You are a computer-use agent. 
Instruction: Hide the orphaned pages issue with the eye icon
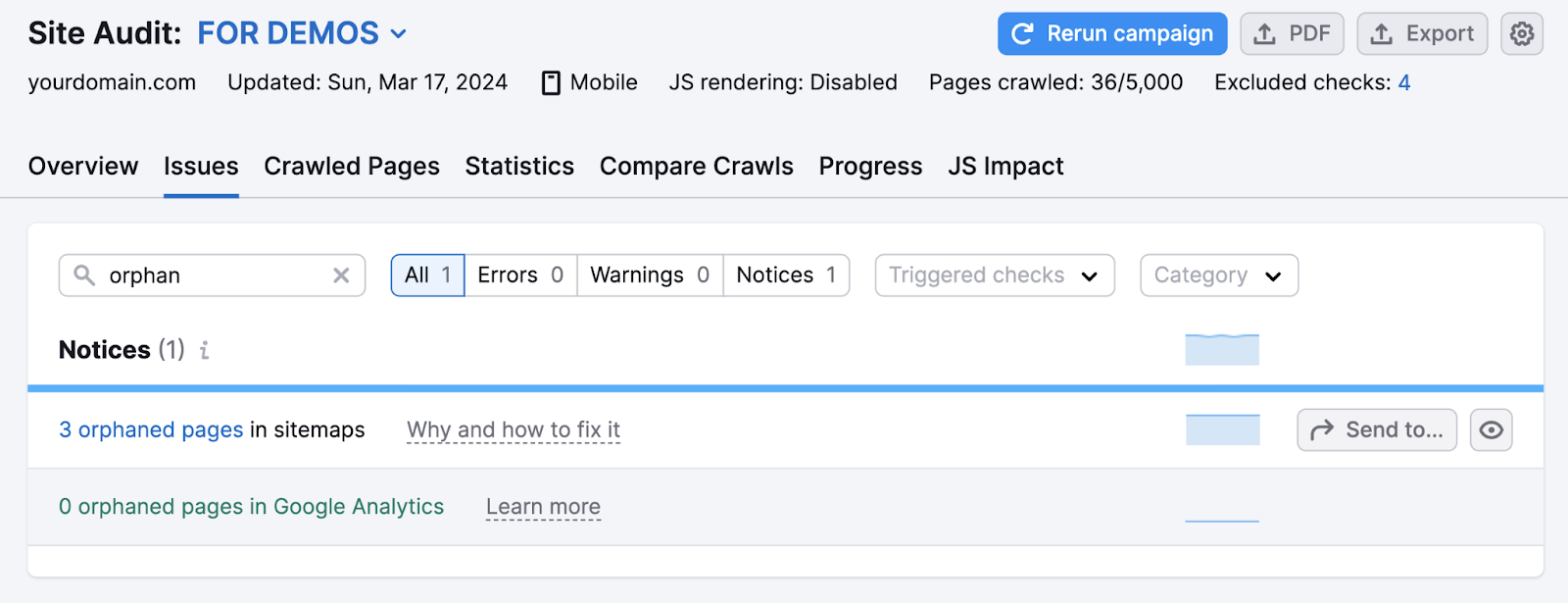coord(1490,429)
